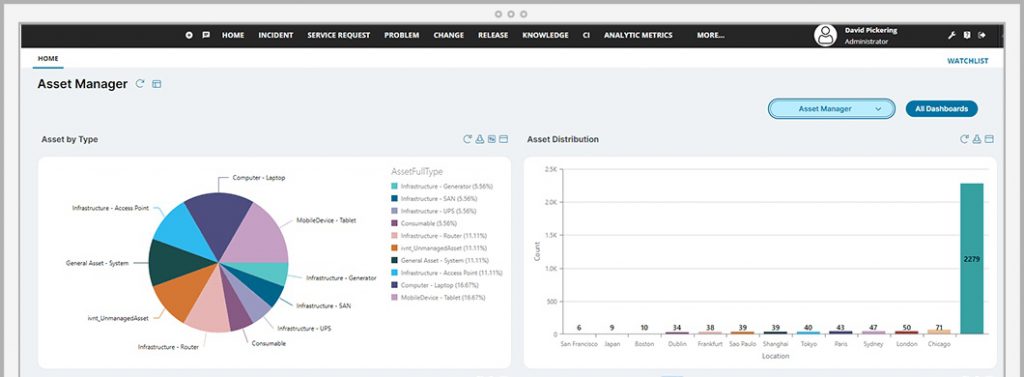1024x377 pixels.
Task: Click the David Pickering user name
Action: tap(871, 30)
